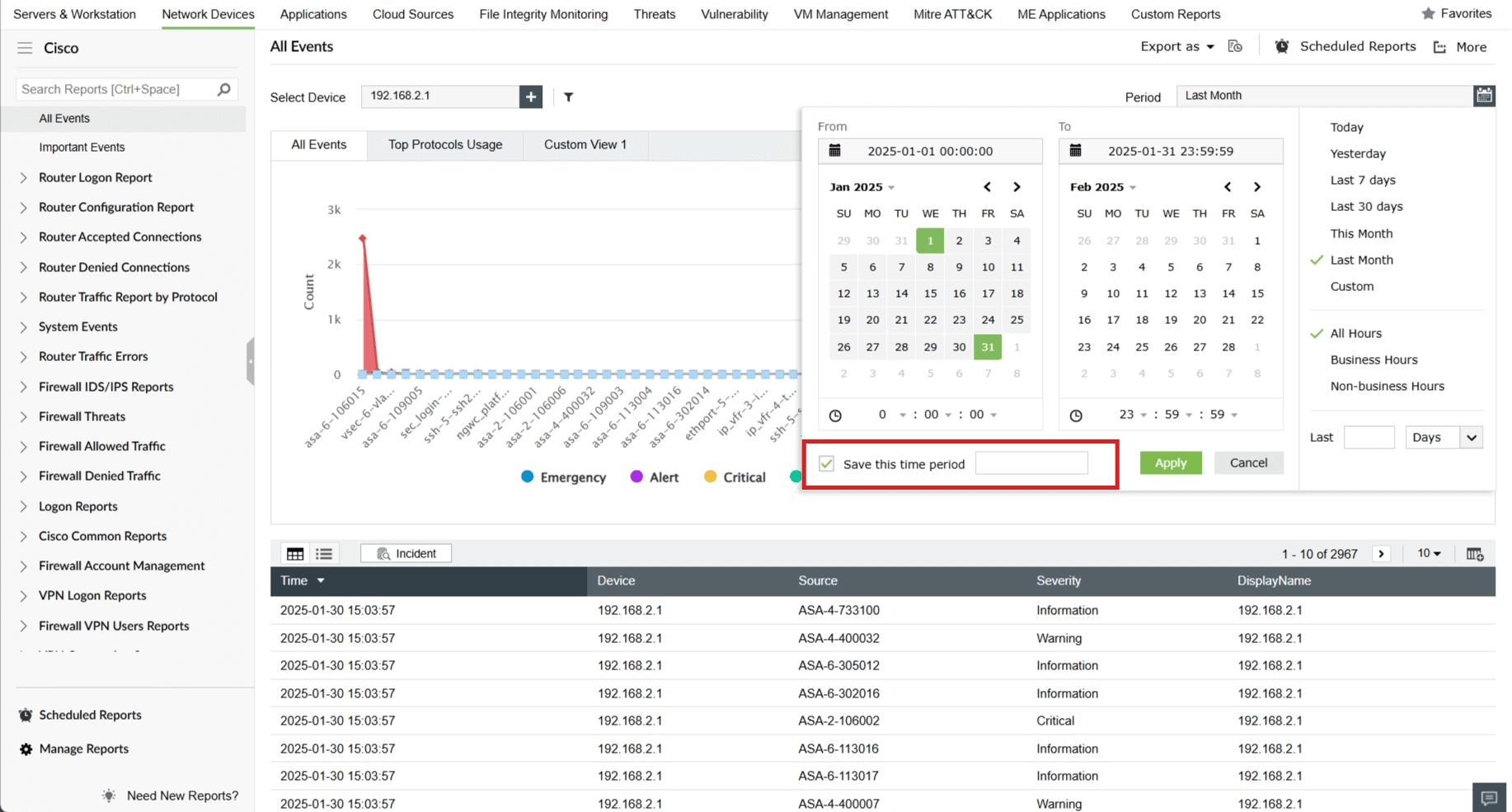The image size is (1512, 812).
Task: Click the Last number of days field
Action: click(x=1369, y=437)
